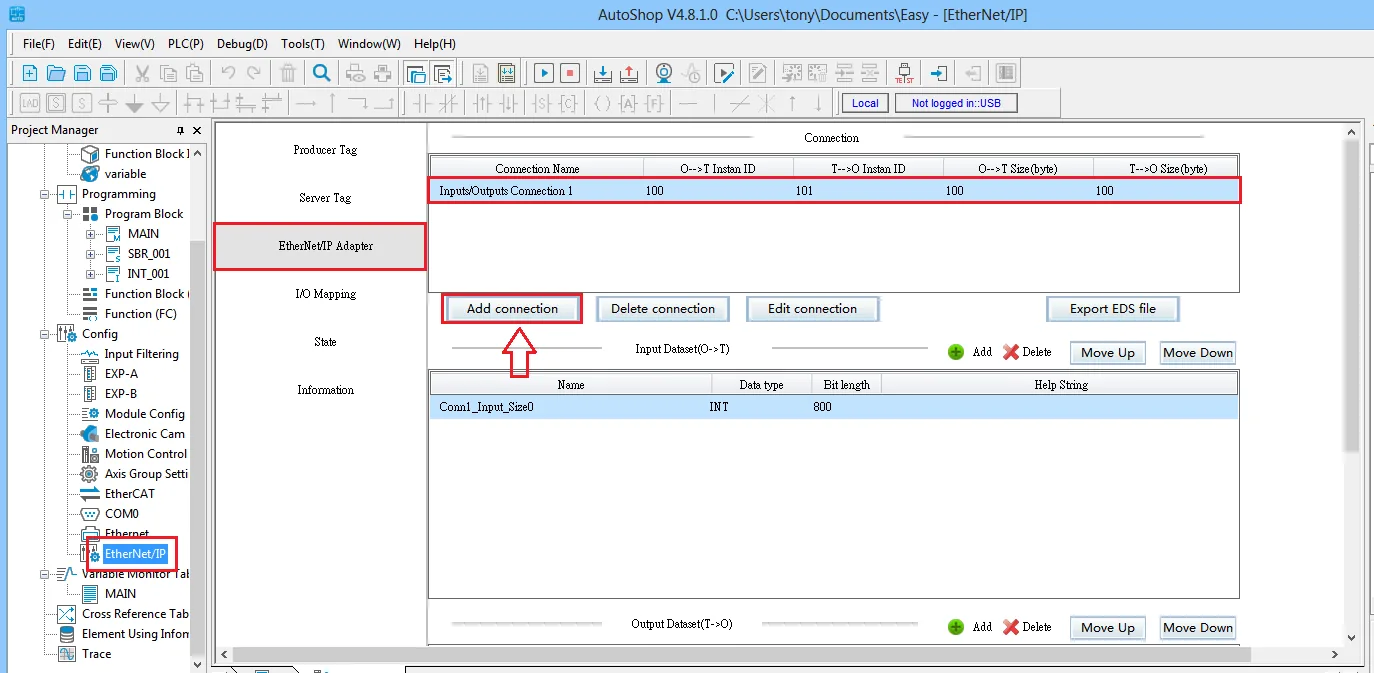The height and width of the screenshot is (673, 1374).
Task: Open the Window(W) menu
Action: click(369, 44)
